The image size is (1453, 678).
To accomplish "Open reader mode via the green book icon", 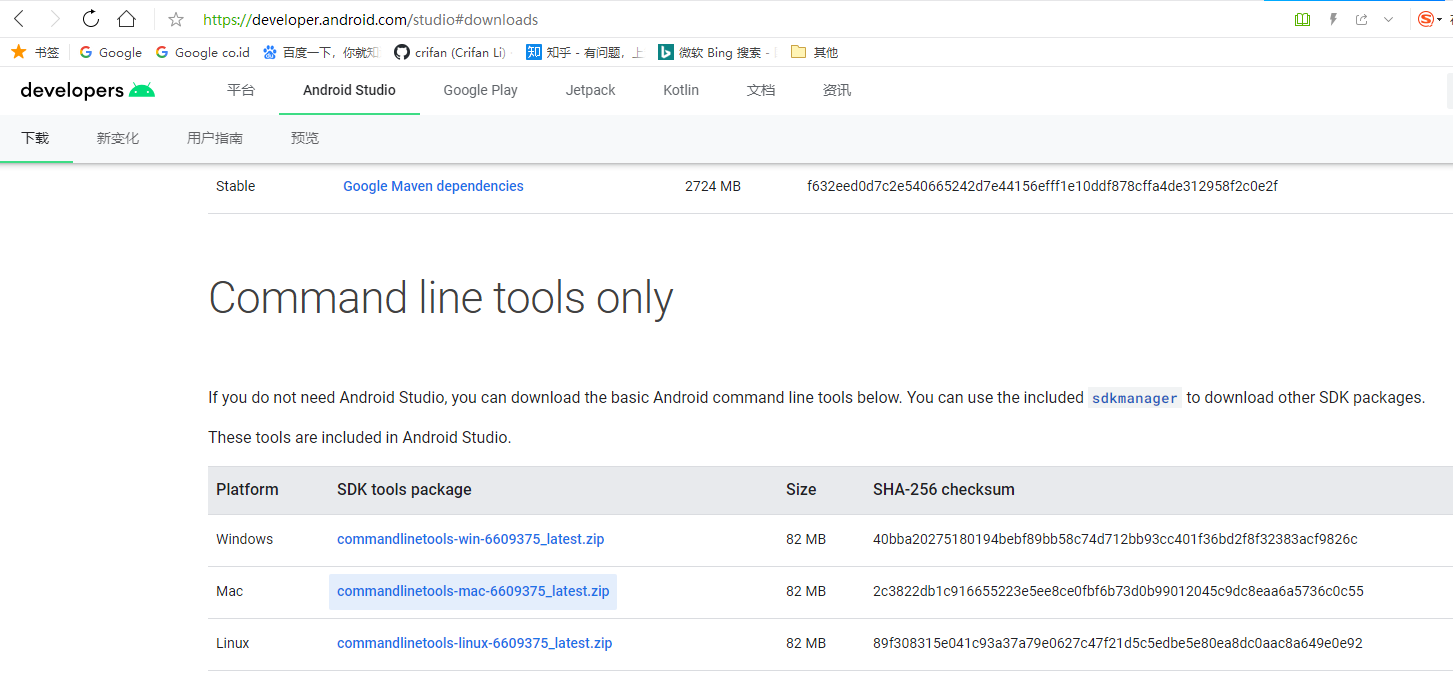I will click(1302, 19).
